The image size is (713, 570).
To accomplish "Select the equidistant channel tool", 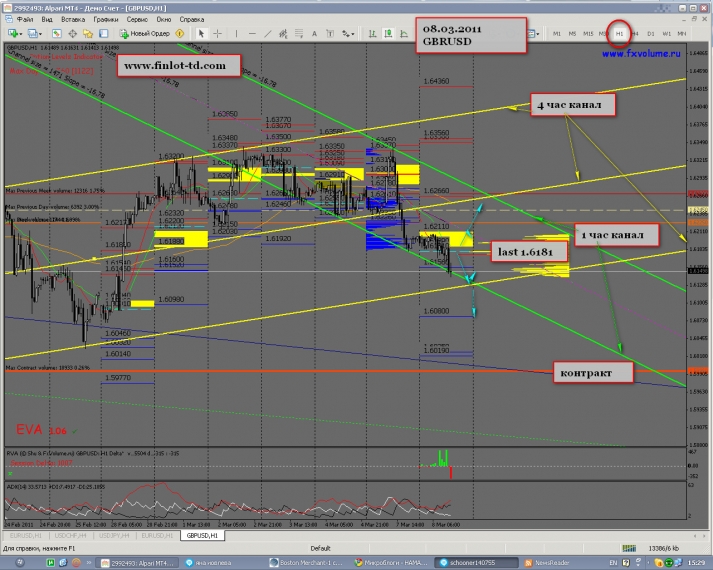I will pyautogui.click(x=283, y=34).
